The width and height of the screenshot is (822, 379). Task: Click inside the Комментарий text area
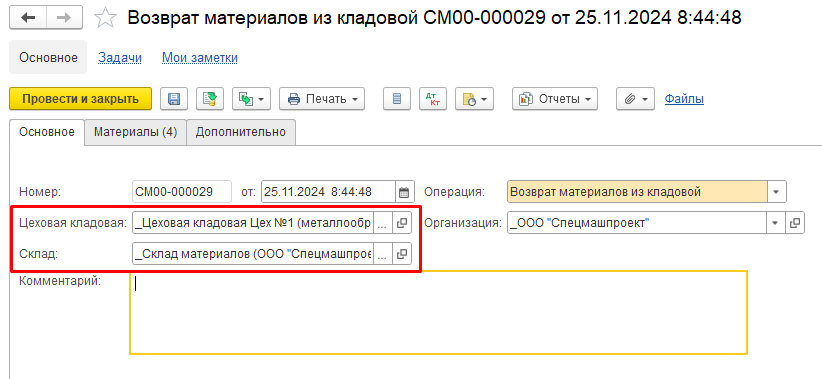point(438,313)
